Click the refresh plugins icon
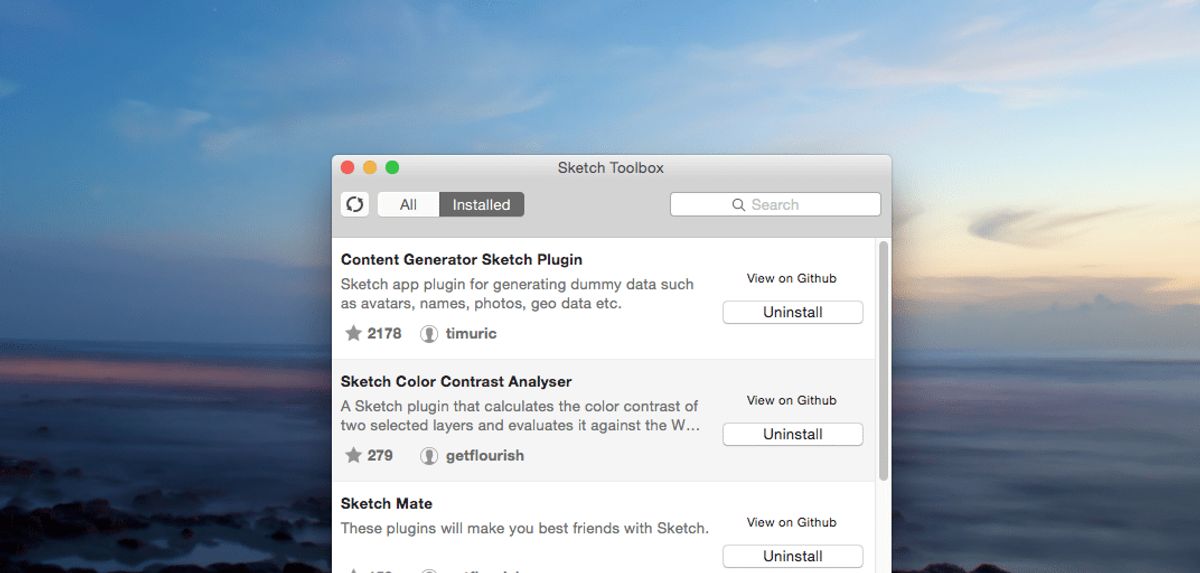This screenshot has height=573, width=1200. 354,204
